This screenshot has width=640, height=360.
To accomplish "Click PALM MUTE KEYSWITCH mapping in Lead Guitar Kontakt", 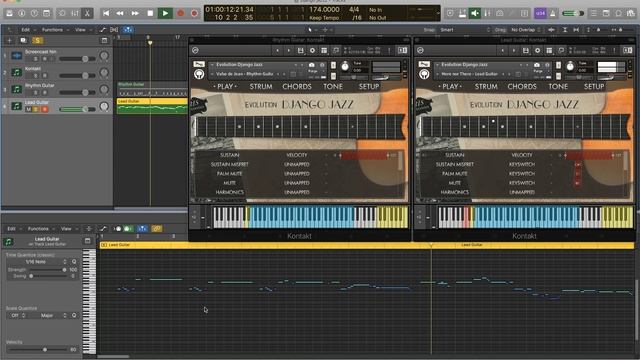I will pos(522,173).
